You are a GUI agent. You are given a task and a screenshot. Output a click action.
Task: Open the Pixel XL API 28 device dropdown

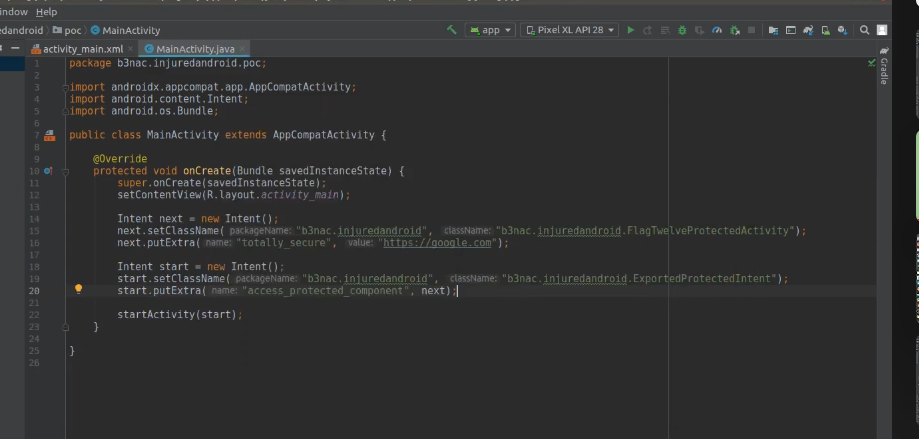tap(569, 30)
